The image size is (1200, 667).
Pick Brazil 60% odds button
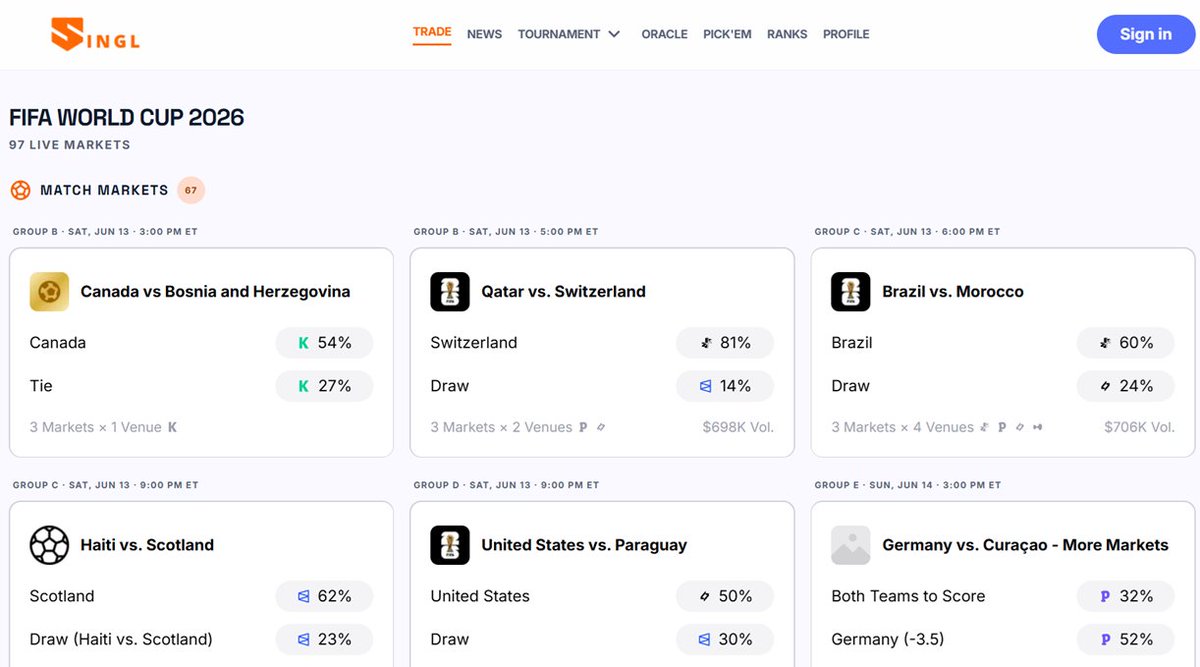(1126, 343)
